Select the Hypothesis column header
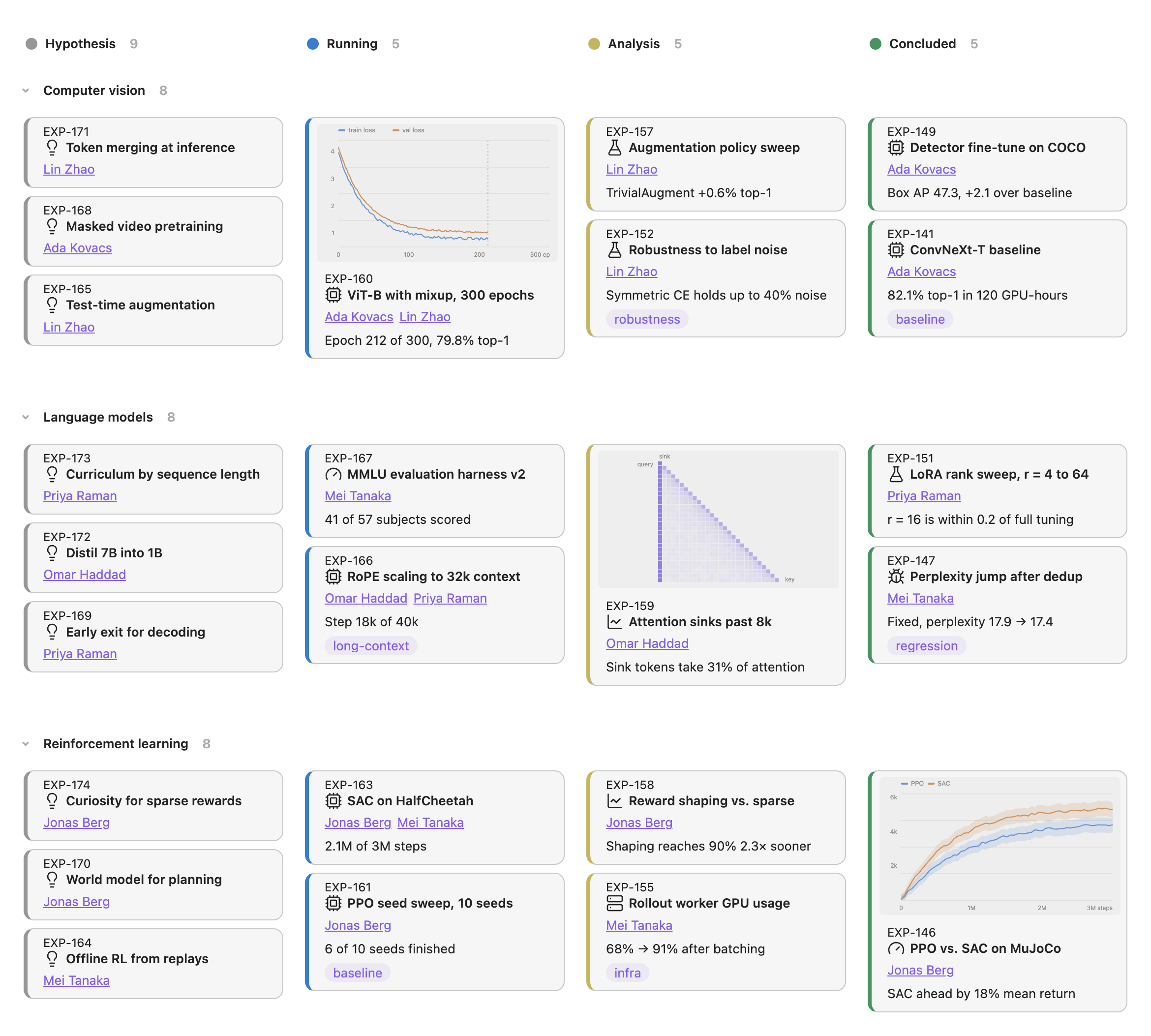 tap(80, 44)
